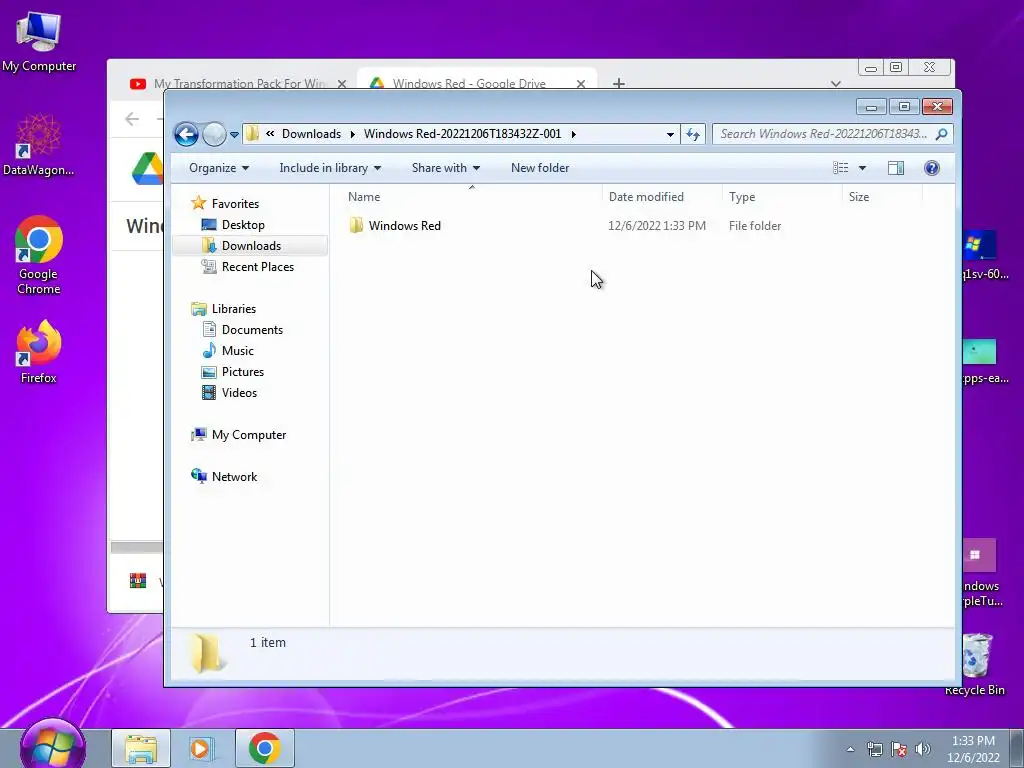Click Chrome's tab search chevron
Screen dimensions: 1024x768
pyautogui.click(x=835, y=84)
